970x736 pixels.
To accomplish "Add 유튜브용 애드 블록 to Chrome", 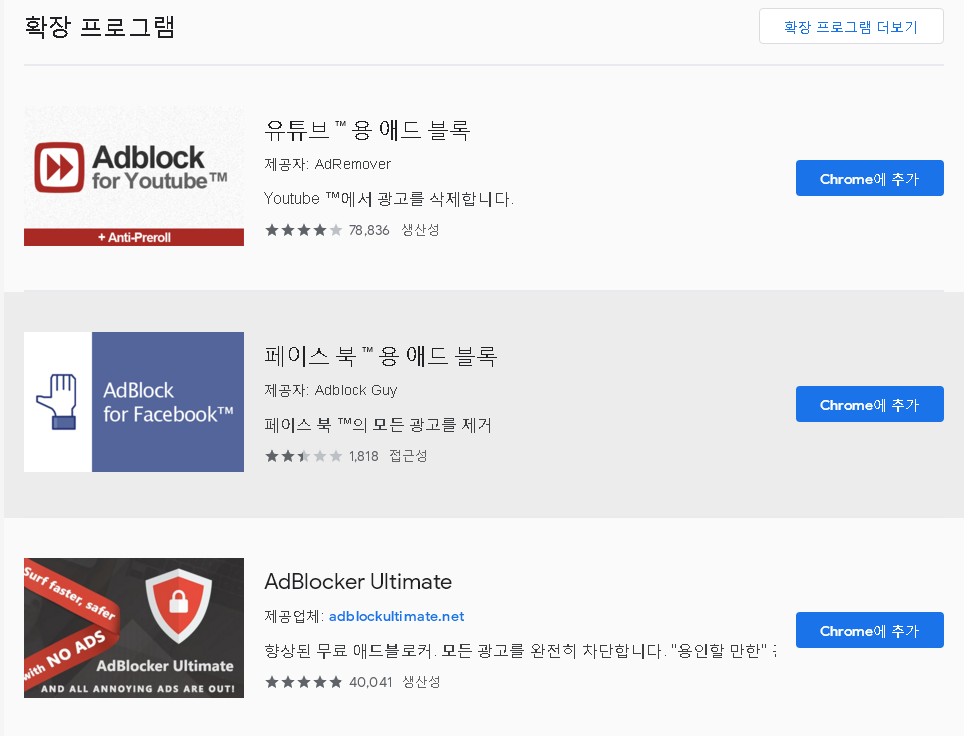I will (x=869, y=178).
